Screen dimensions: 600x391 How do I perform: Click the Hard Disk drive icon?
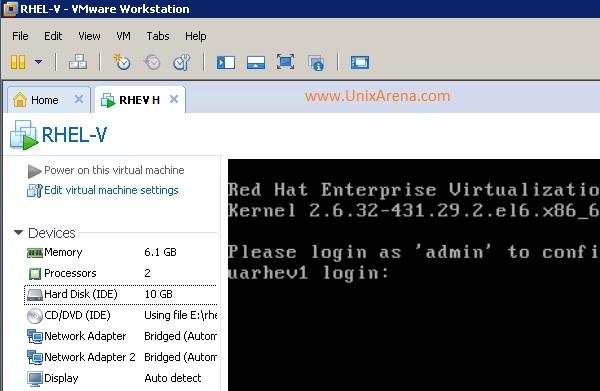pyautogui.click(x=34, y=295)
